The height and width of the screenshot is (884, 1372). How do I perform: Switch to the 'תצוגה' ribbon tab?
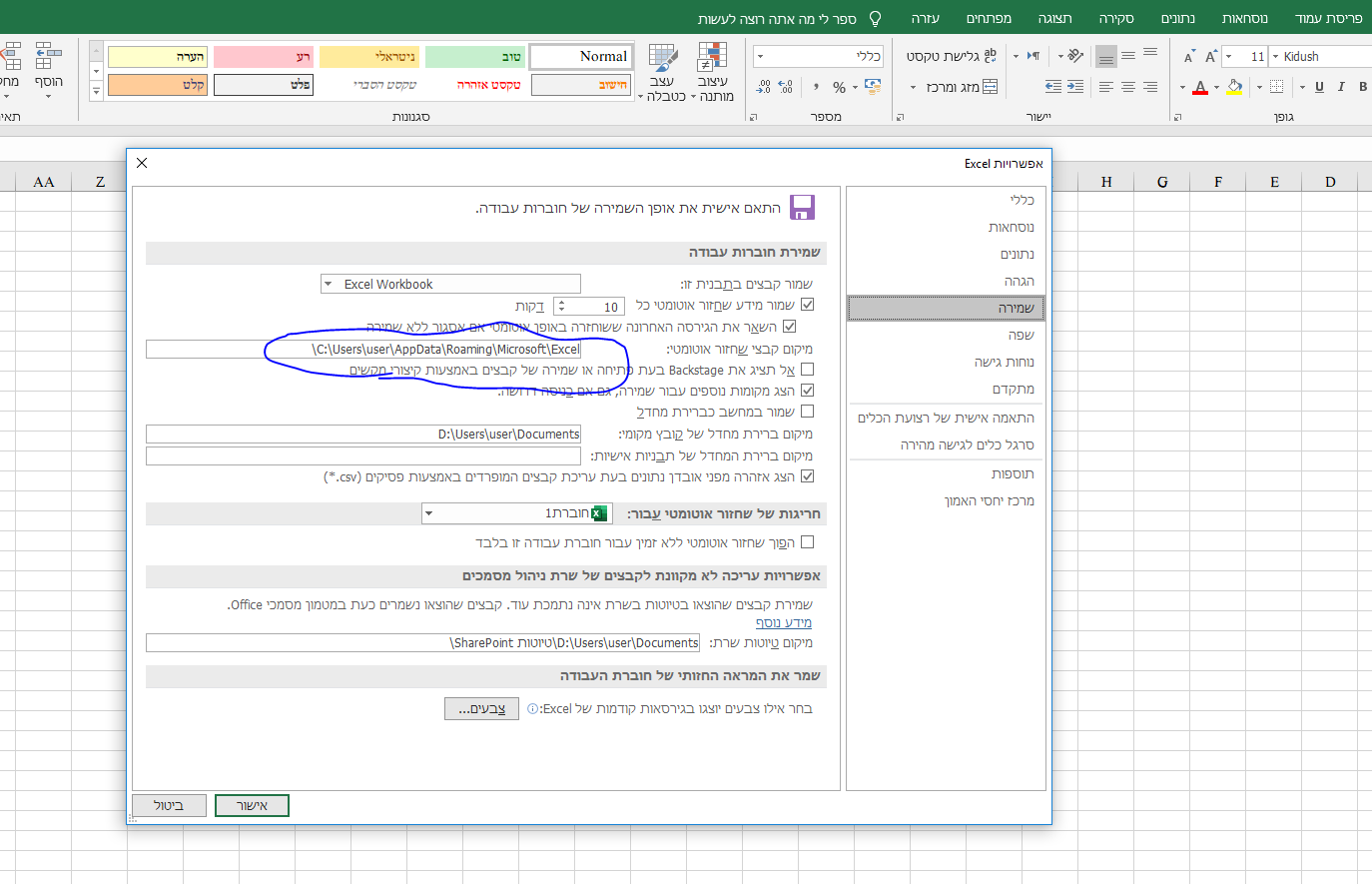(1054, 19)
